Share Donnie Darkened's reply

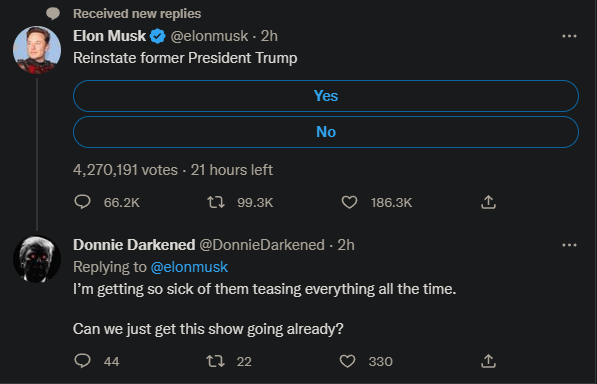coord(488,361)
